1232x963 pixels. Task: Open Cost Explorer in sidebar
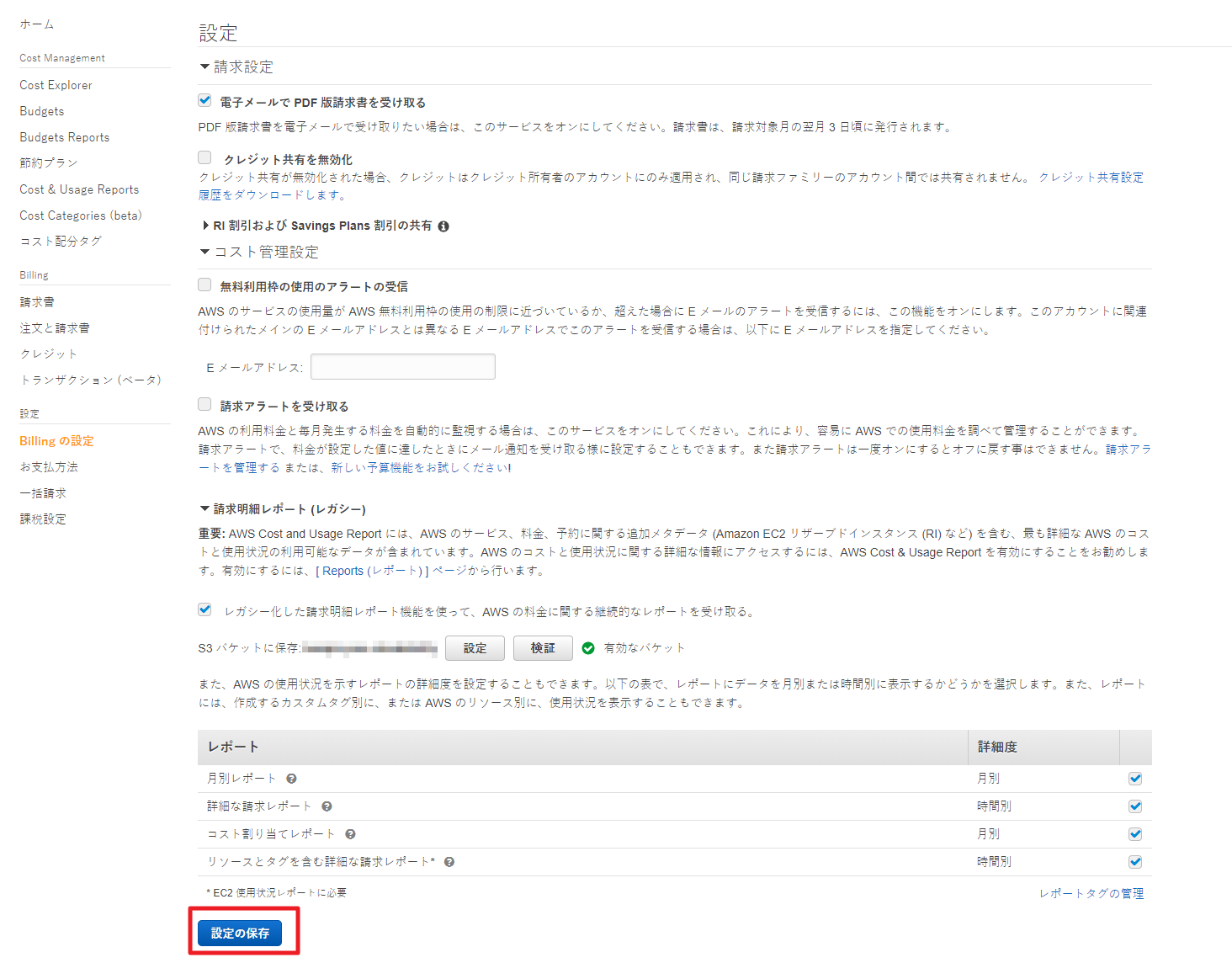[56, 85]
